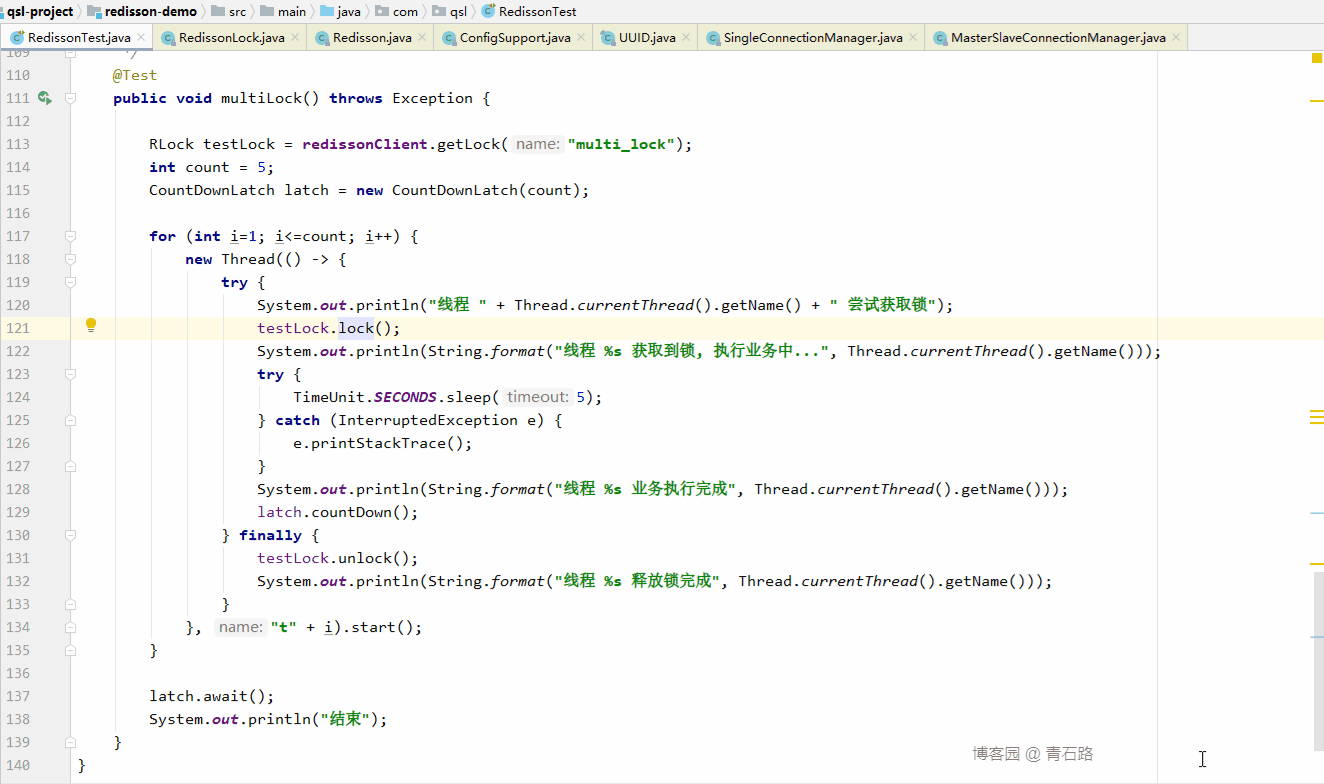Close the RedissonLock.java tab
This screenshot has width=1324, height=784.
point(295,38)
